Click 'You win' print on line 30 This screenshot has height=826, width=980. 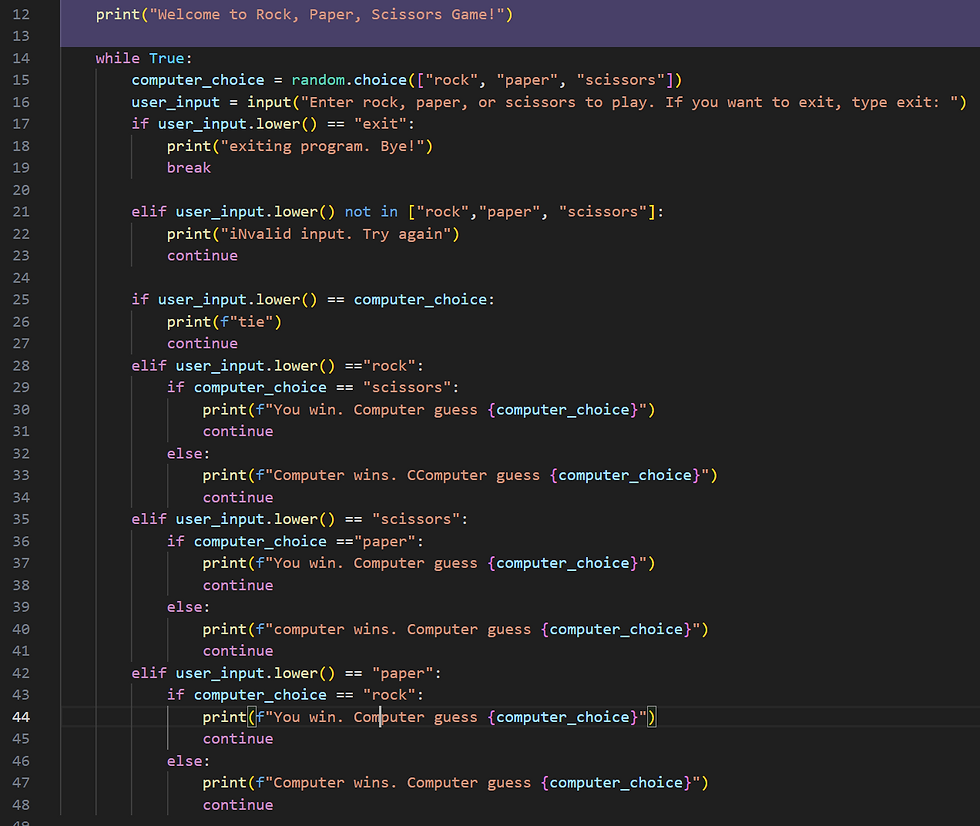(429, 410)
